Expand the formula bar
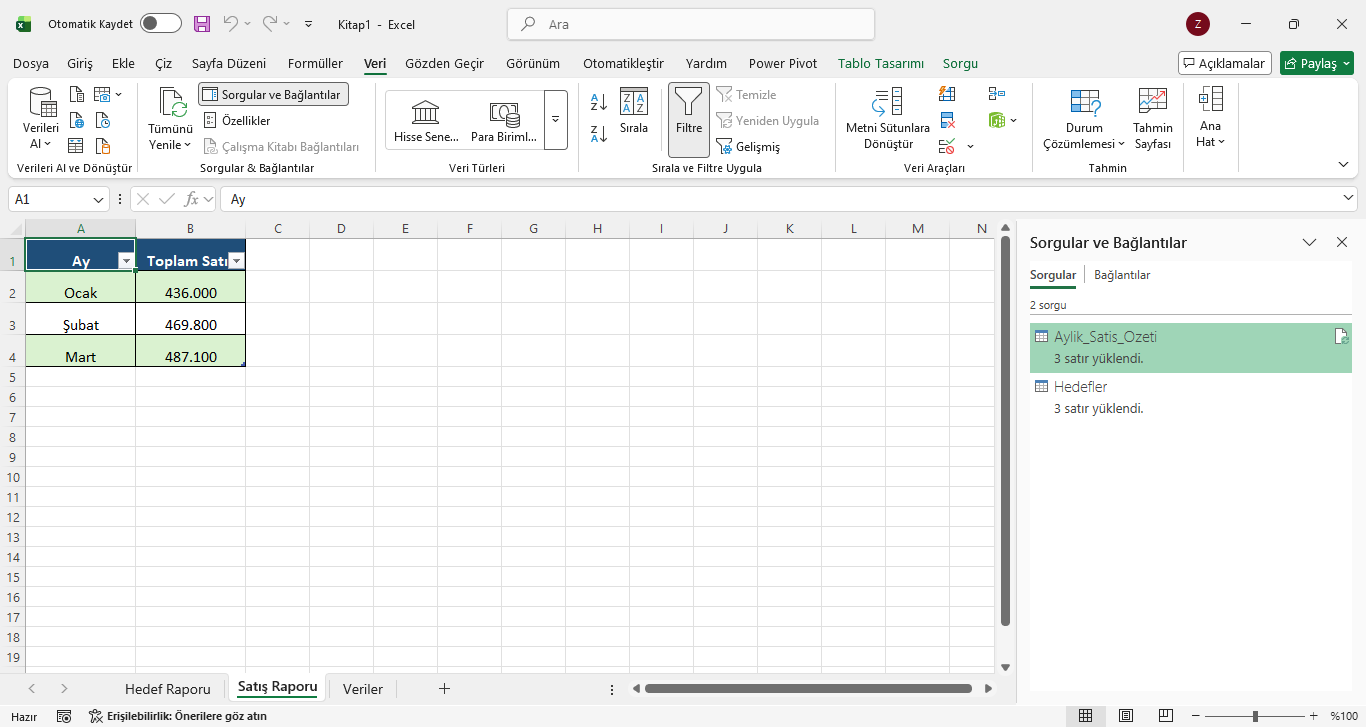This screenshot has width=1366, height=728. (1349, 199)
